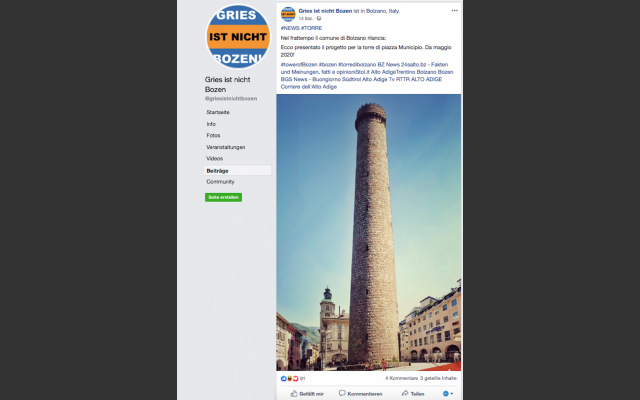This screenshot has height=400, width=640.
Task: Click the love reaction icon under the photo
Action: 296,379
